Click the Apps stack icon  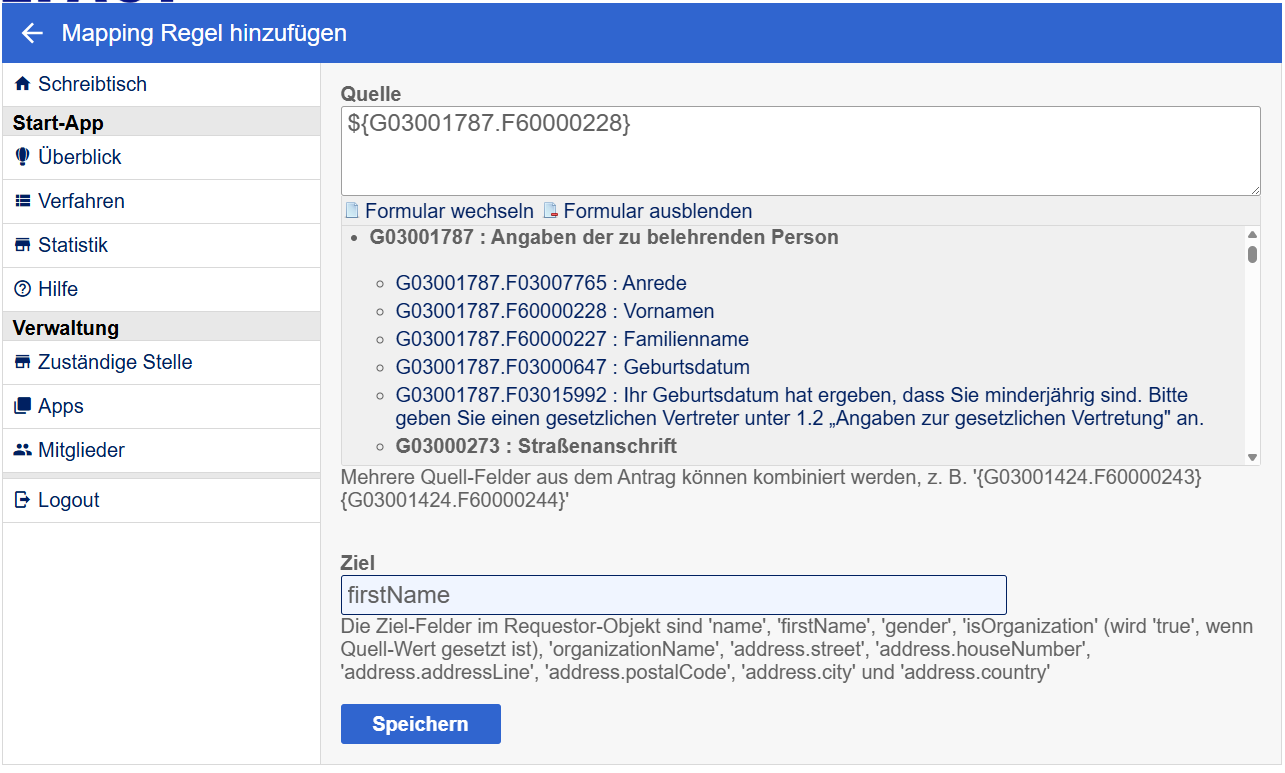(22, 406)
